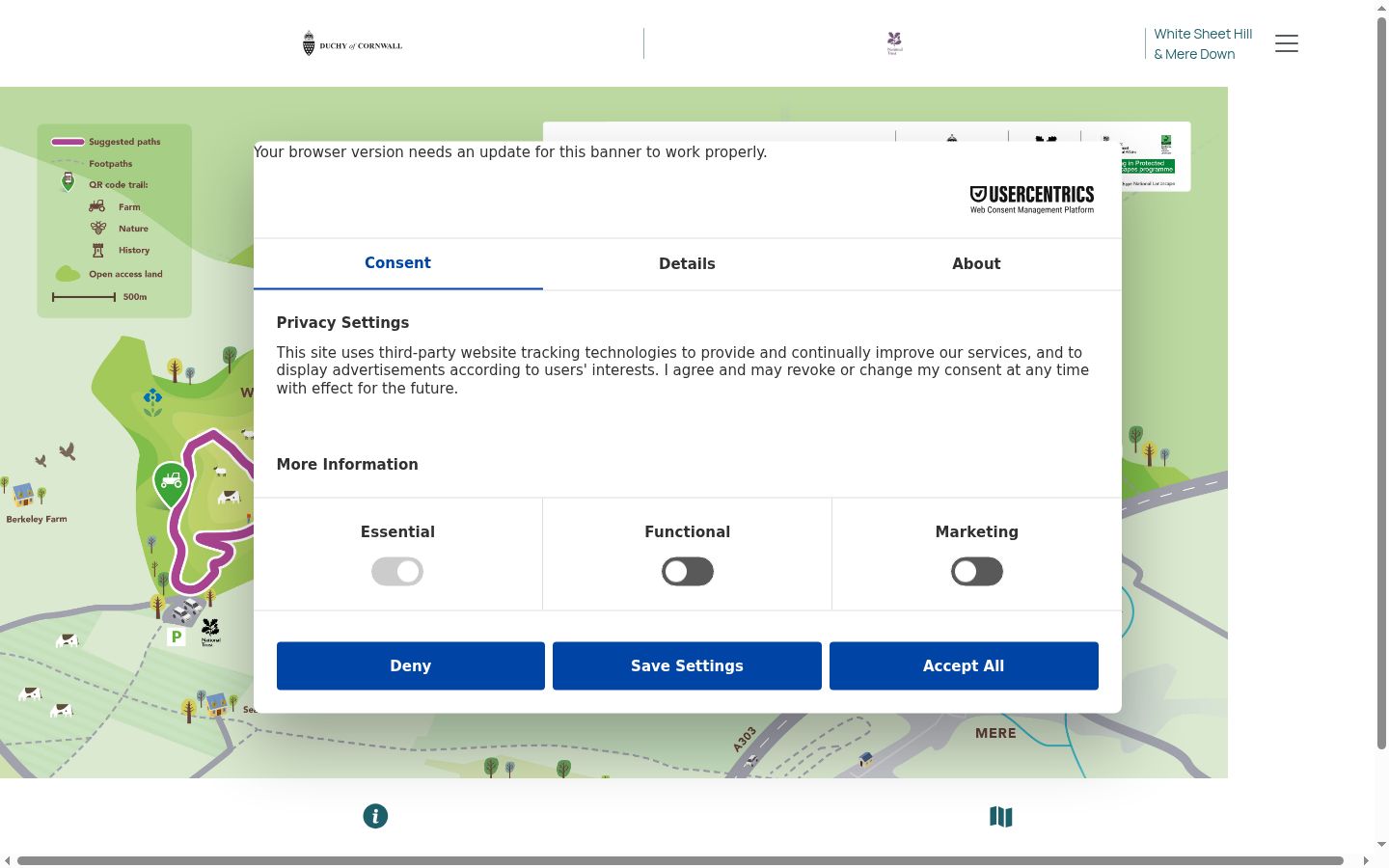1389x868 pixels.
Task: Click the MERE label on map
Action: (995, 733)
